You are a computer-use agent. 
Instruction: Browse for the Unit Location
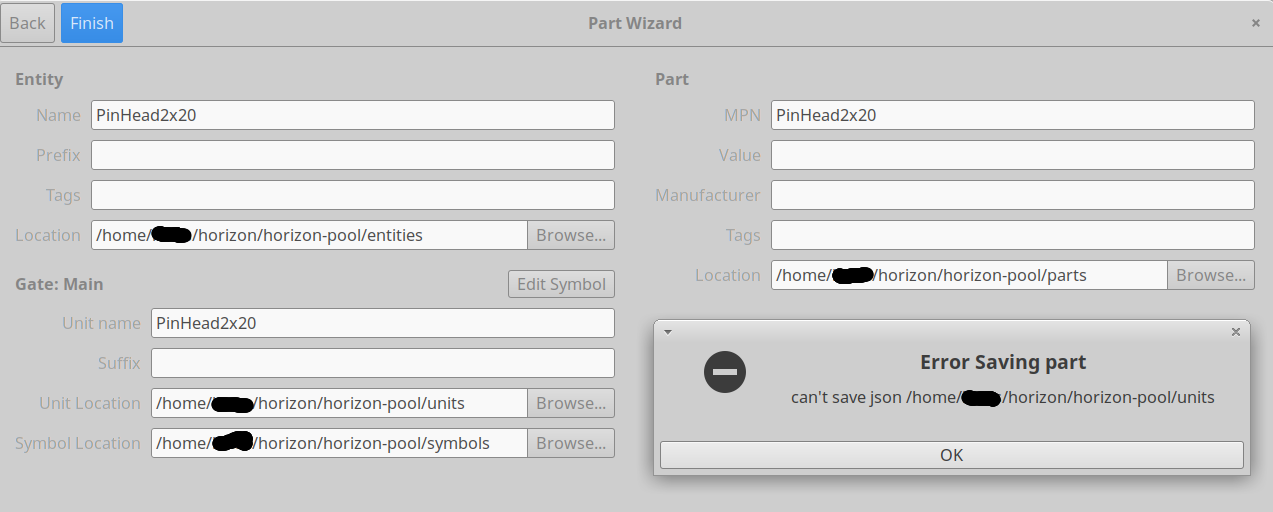click(x=571, y=403)
